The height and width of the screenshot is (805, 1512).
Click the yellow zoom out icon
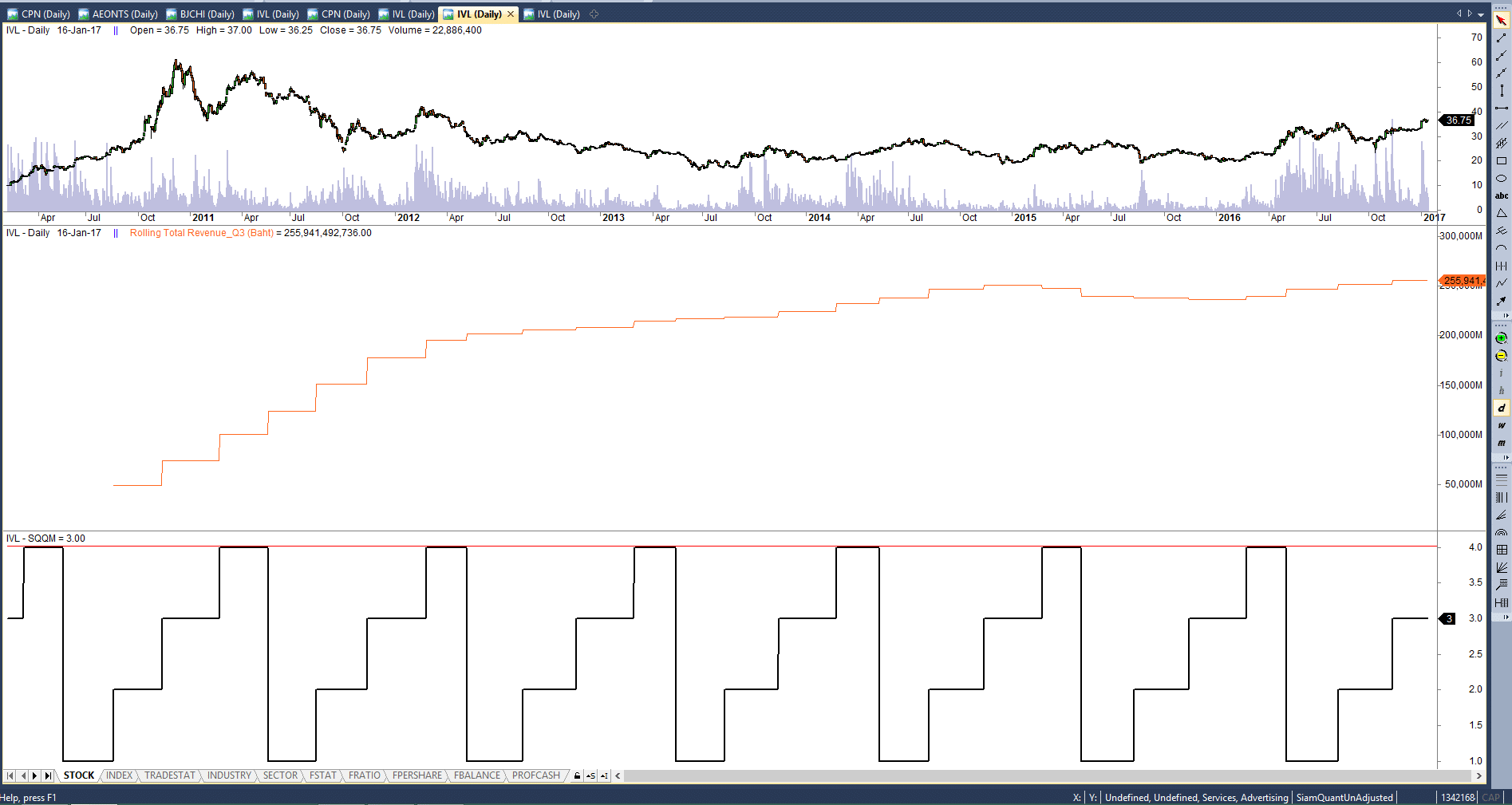(1501, 356)
